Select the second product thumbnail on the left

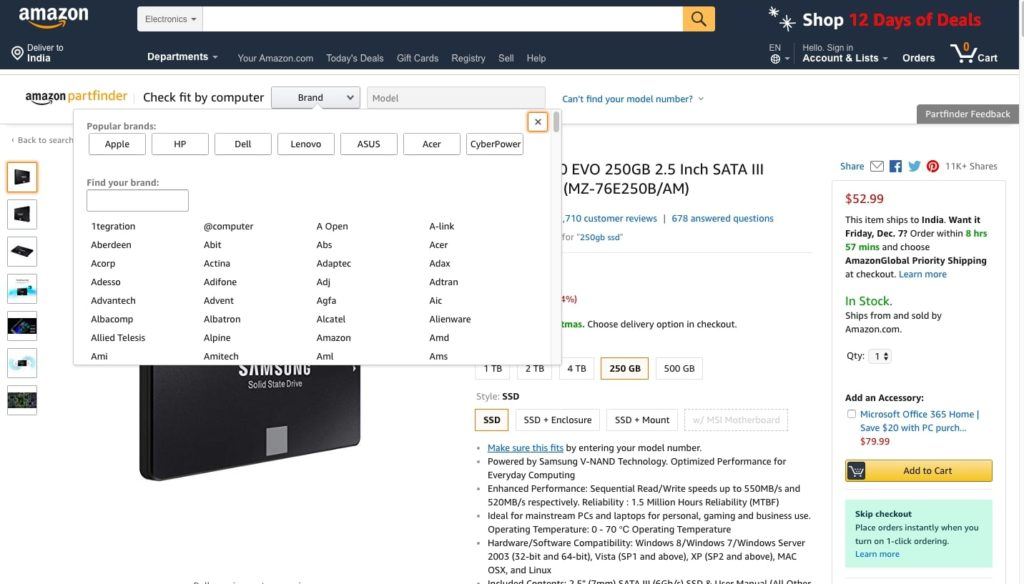[x=25, y=213]
